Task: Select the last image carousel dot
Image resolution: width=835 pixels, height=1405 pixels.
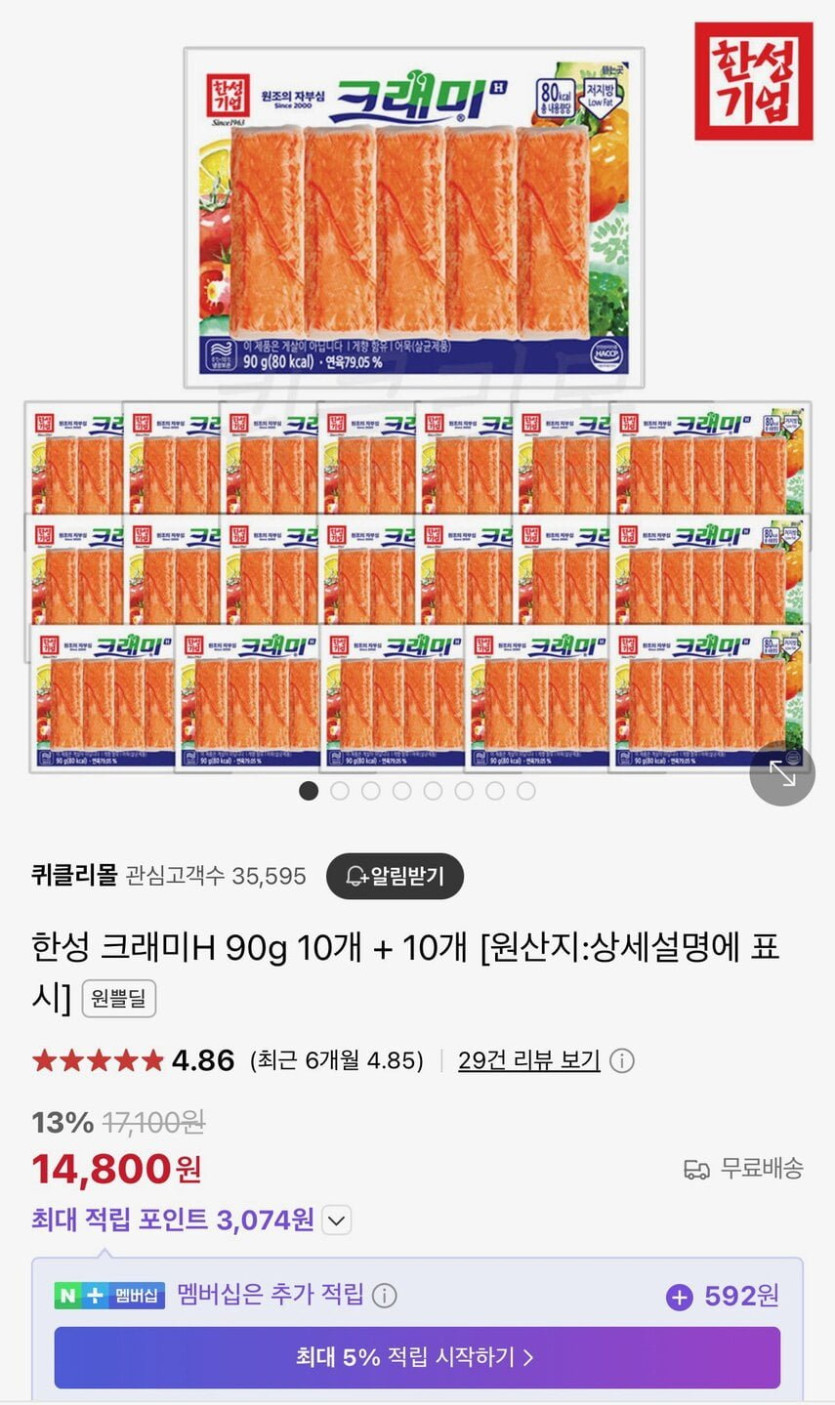Action: click(x=526, y=791)
